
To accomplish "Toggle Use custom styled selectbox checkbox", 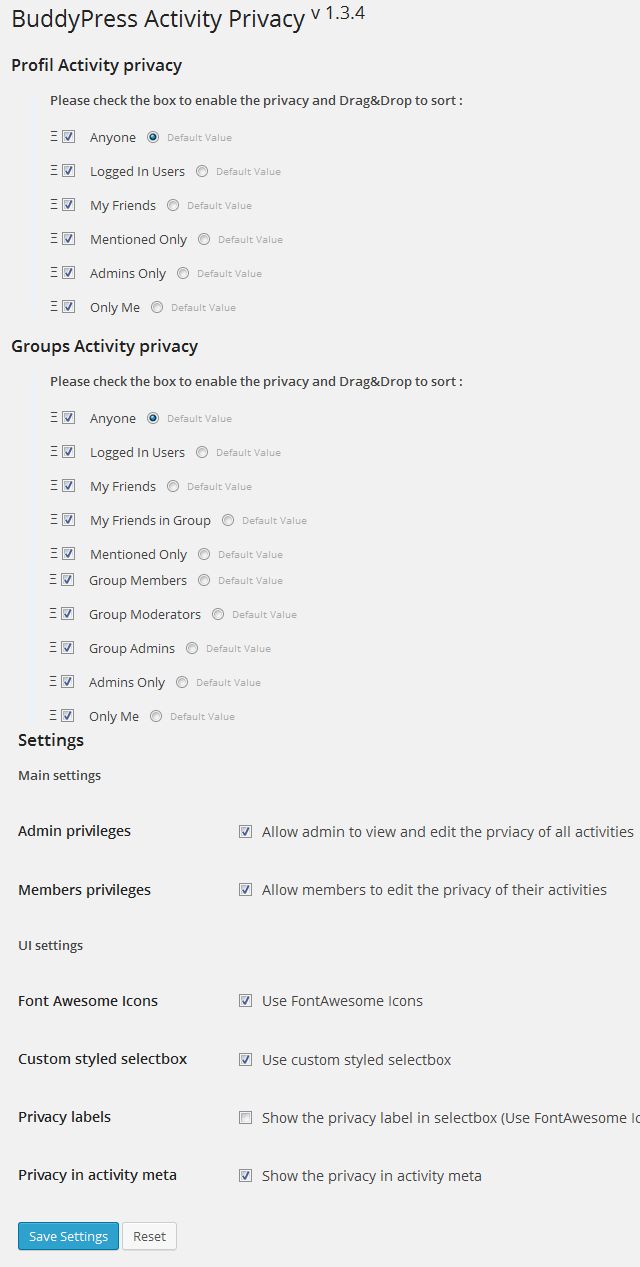I will pyautogui.click(x=246, y=1060).
